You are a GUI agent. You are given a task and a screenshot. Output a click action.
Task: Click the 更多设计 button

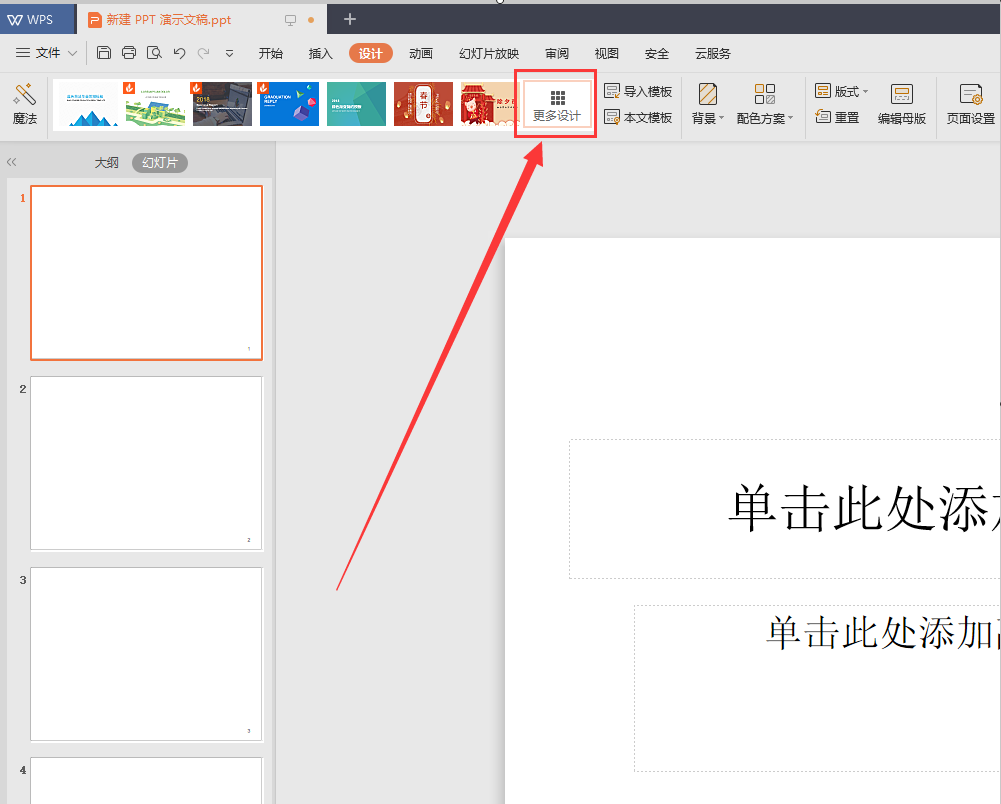555,103
